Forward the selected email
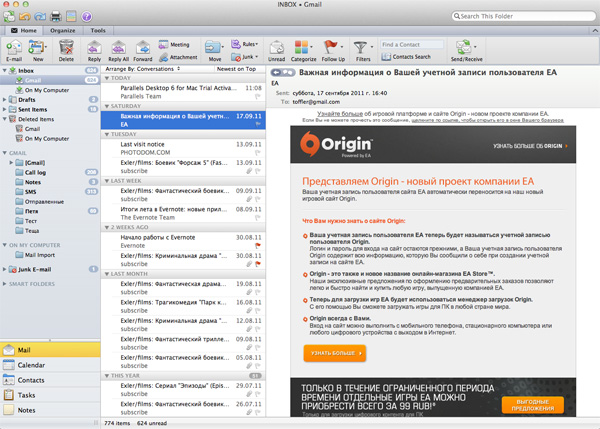 [x=143, y=49]
